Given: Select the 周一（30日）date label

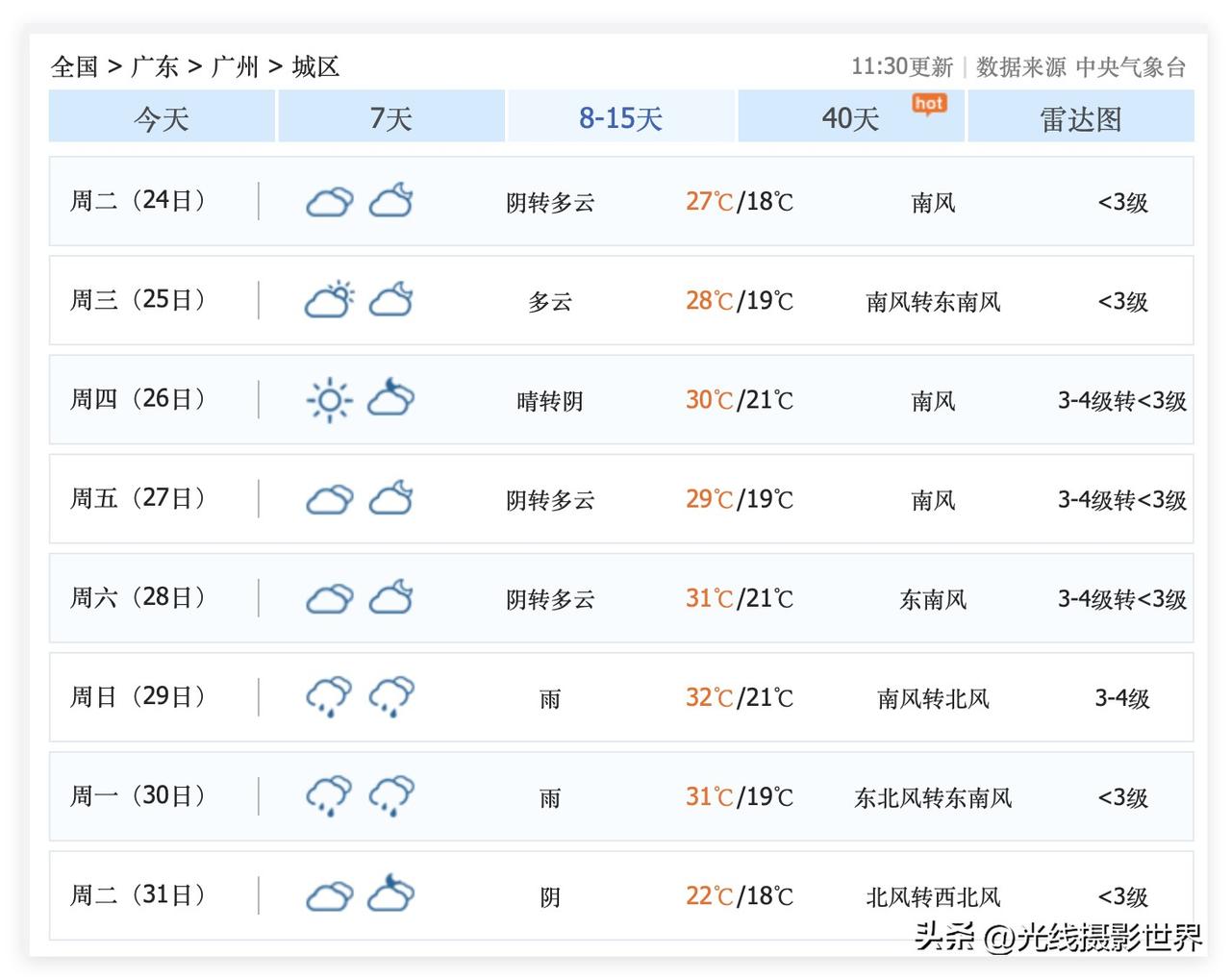Looking at the screenshot, I should (x=138, y=796).
